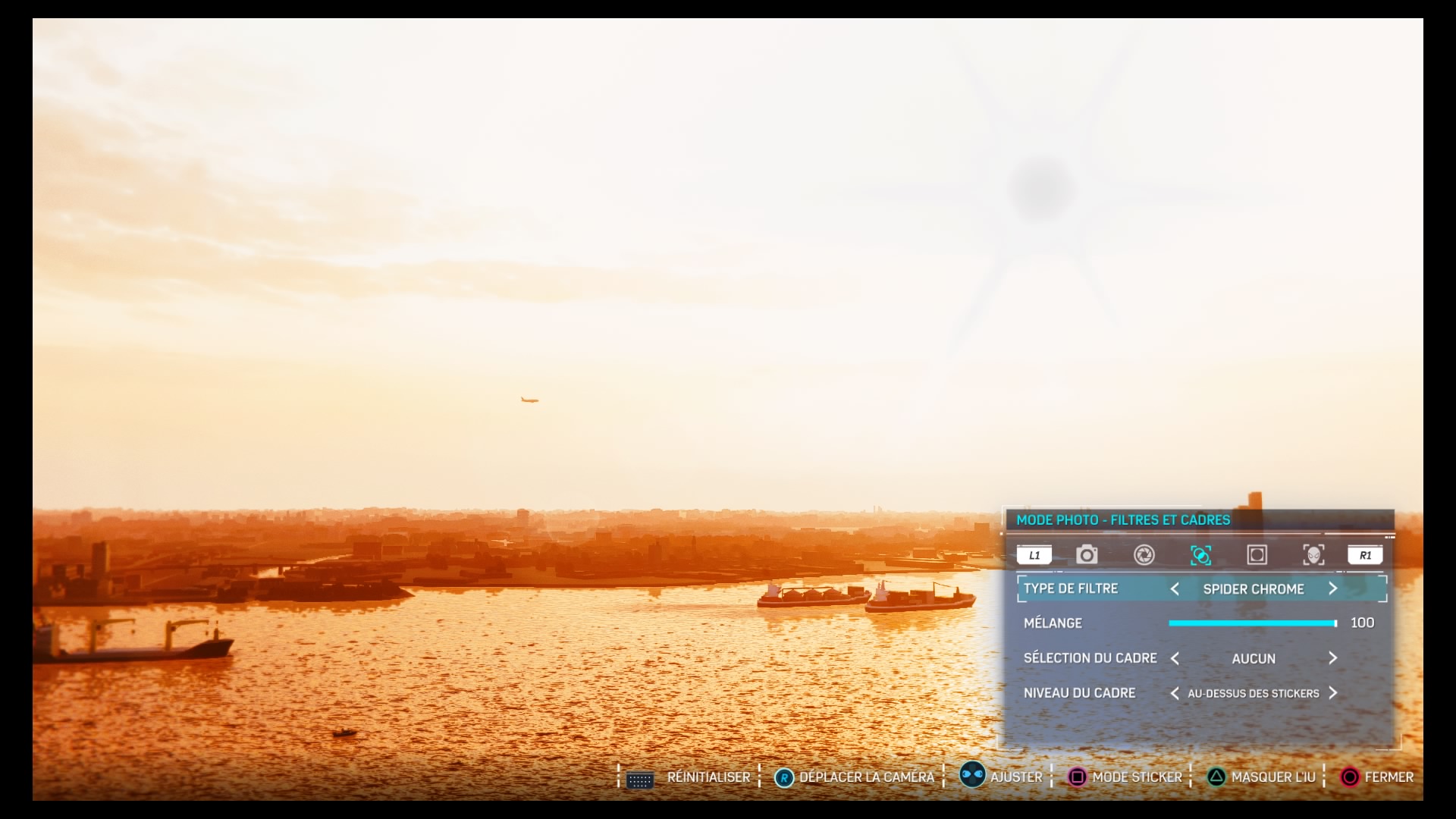Viewport: 1456px width, 819px height.
Task: Click the Mélange blend slider bar
Action: point(1252,623)
